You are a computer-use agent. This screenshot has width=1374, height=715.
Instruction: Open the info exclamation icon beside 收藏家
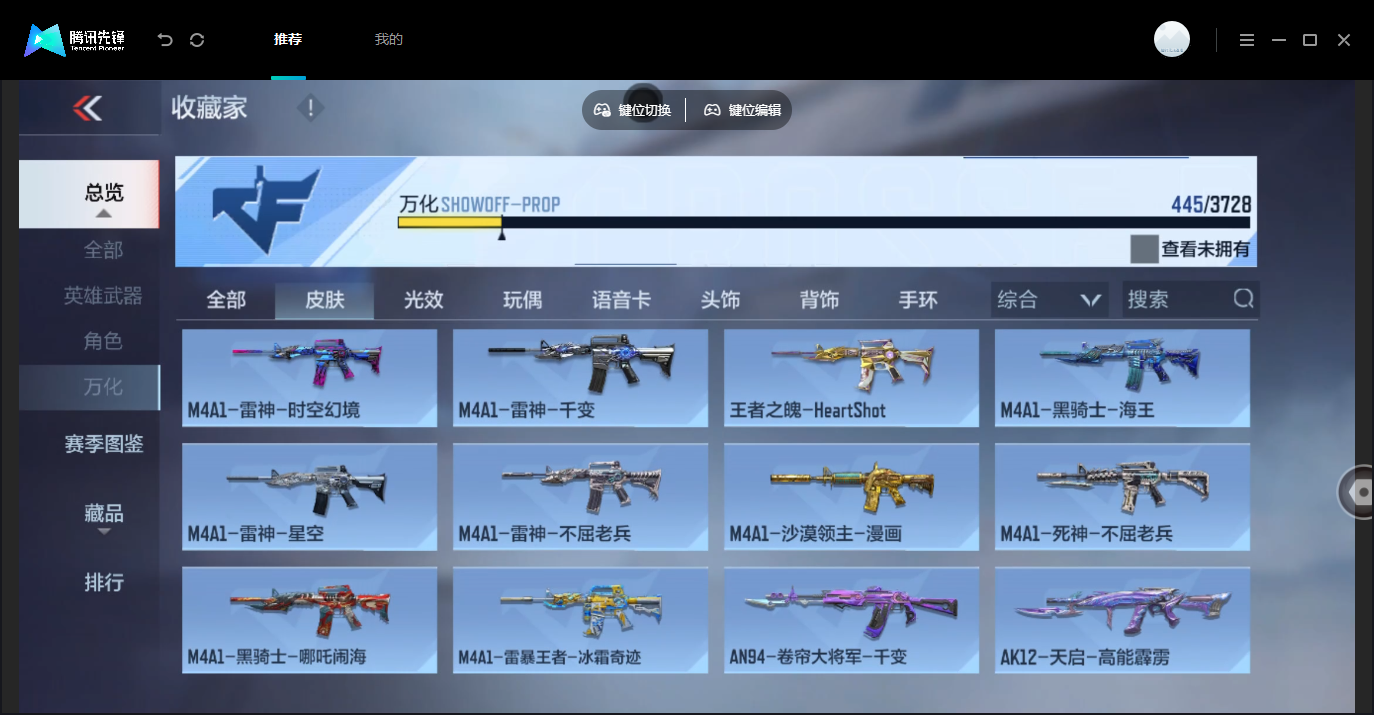click(310, 108)
